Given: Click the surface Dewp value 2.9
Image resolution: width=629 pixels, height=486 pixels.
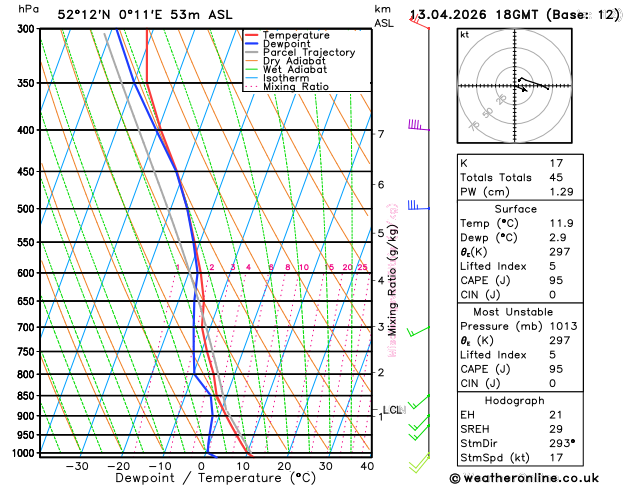Looking at the screenshot, I should tap(558, 237).
